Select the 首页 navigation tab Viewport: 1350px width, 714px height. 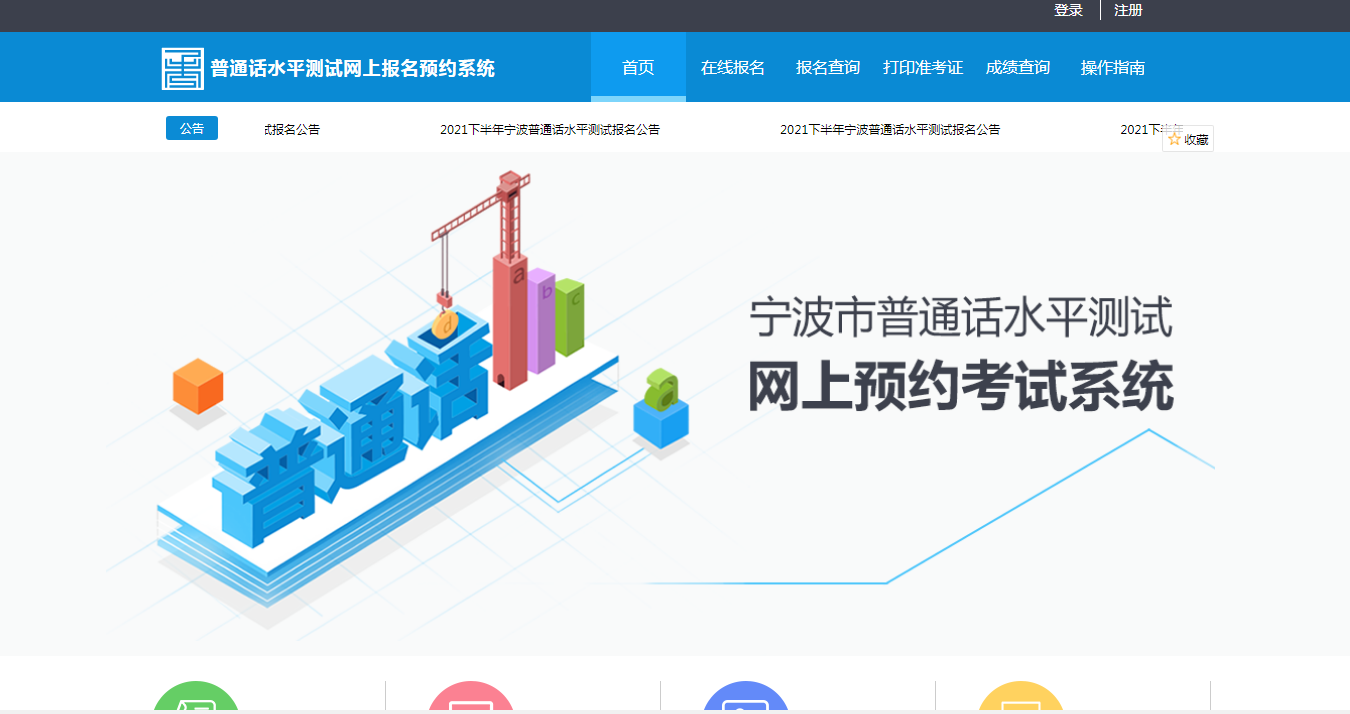pyautogui.click(x=638, y=67)
